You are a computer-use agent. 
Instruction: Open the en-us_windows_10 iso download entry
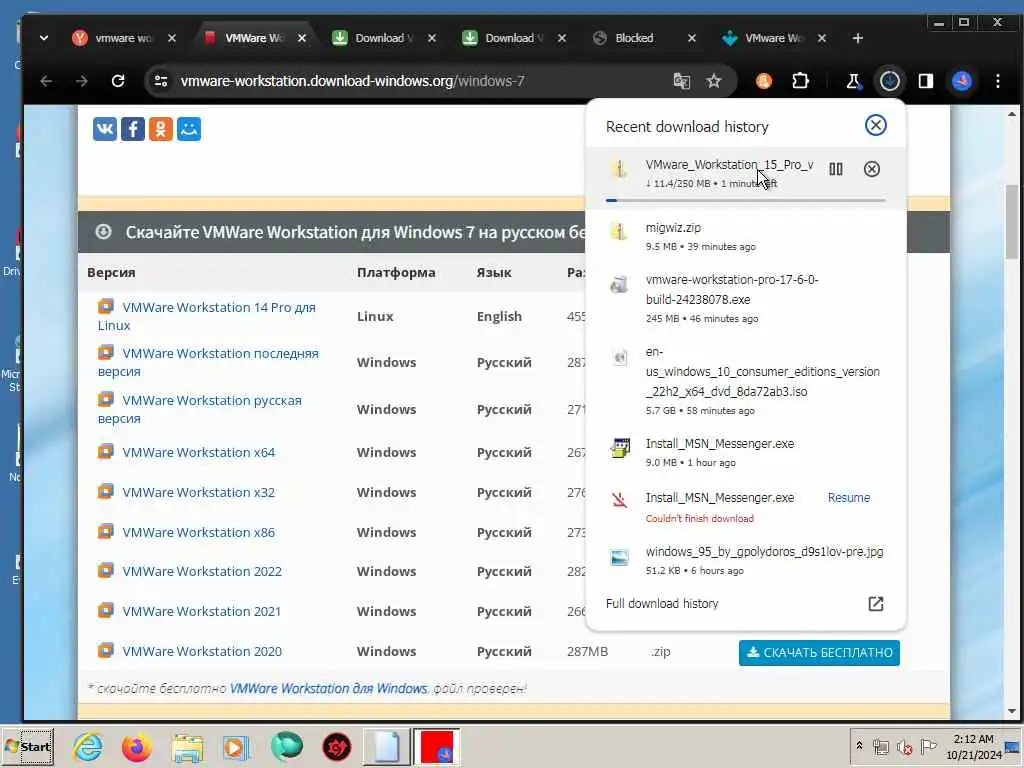point(746,381)
